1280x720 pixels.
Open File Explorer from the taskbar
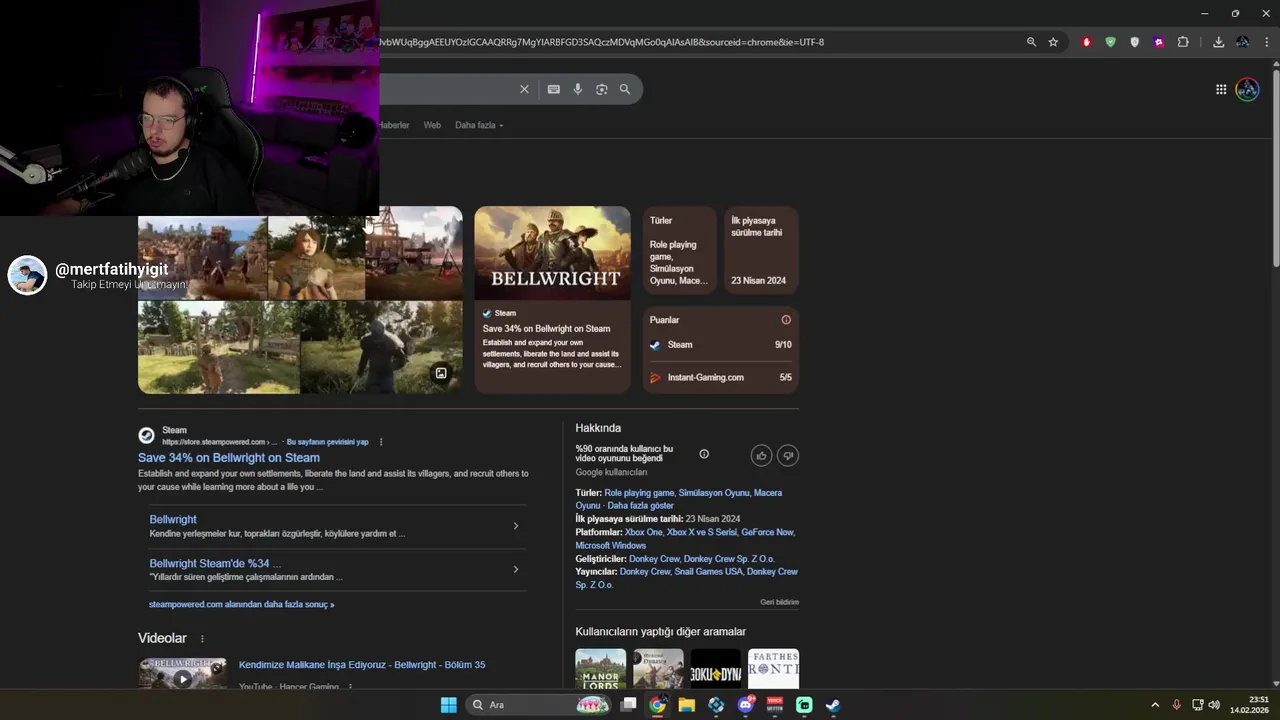tap(687, 705)
